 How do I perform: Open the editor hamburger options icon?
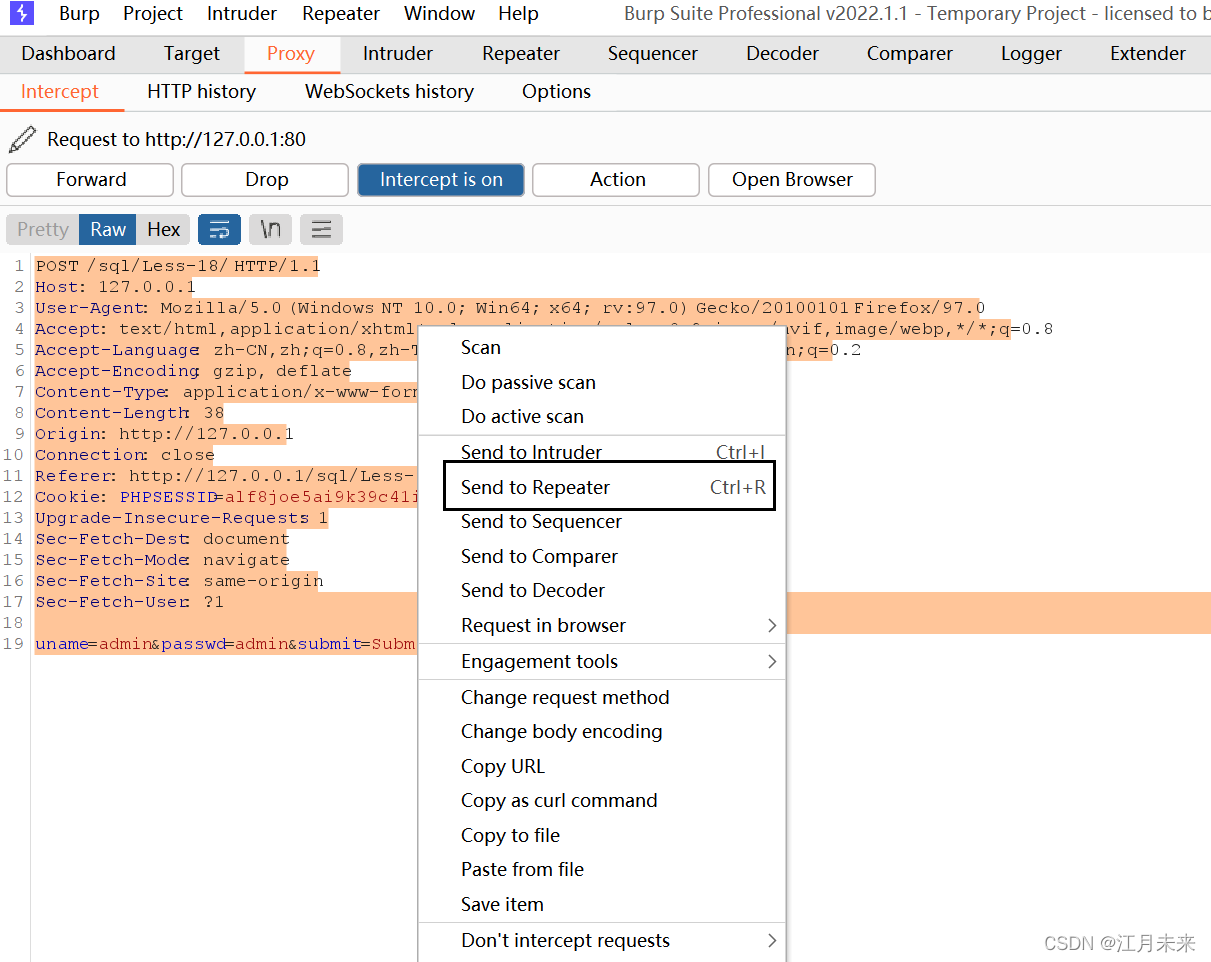tap(321, 229)
